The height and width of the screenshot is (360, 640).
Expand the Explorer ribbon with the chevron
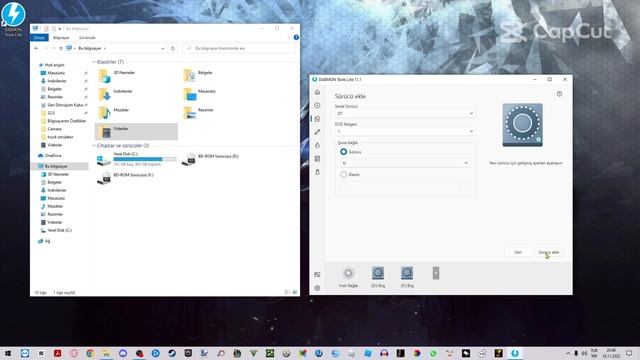[x=289, y=38]
